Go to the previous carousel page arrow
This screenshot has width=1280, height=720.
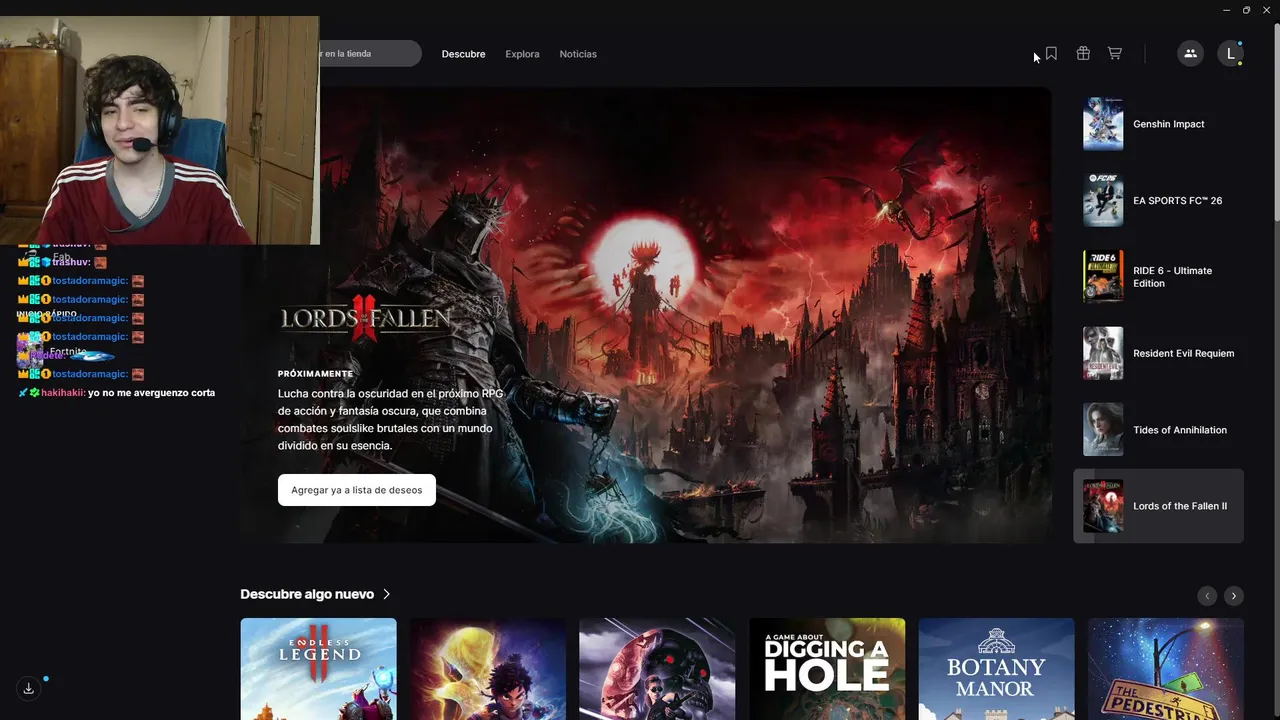pos(1207,596)
